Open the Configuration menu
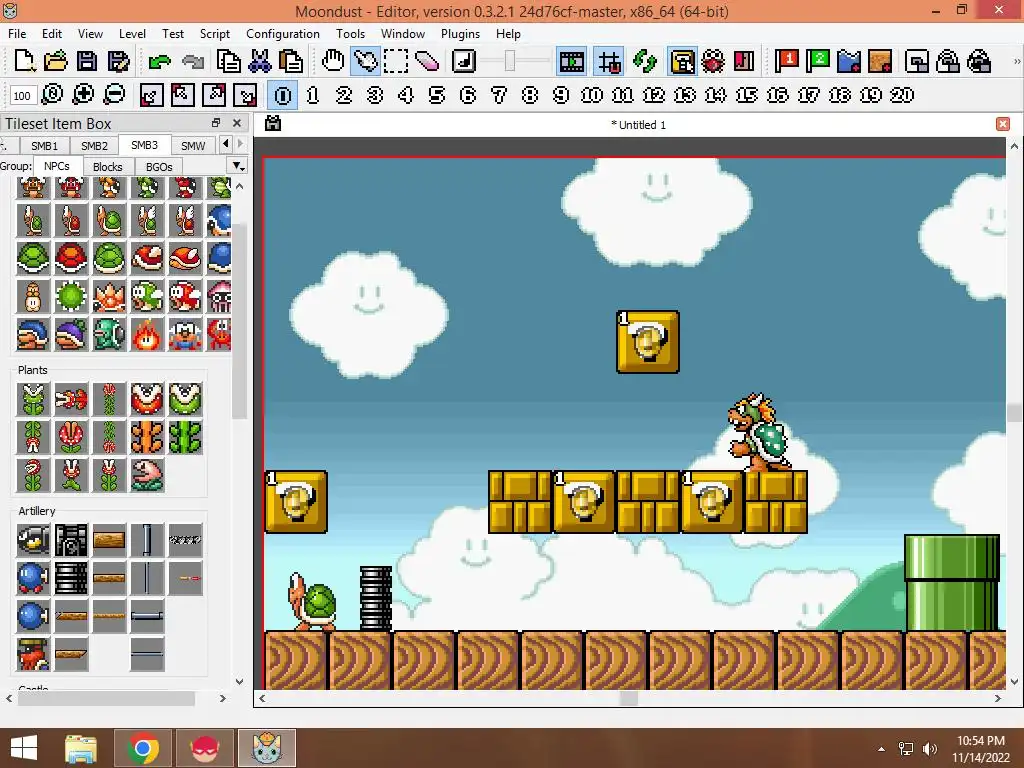Viewport: 1024px width, 768px height. 283,33
